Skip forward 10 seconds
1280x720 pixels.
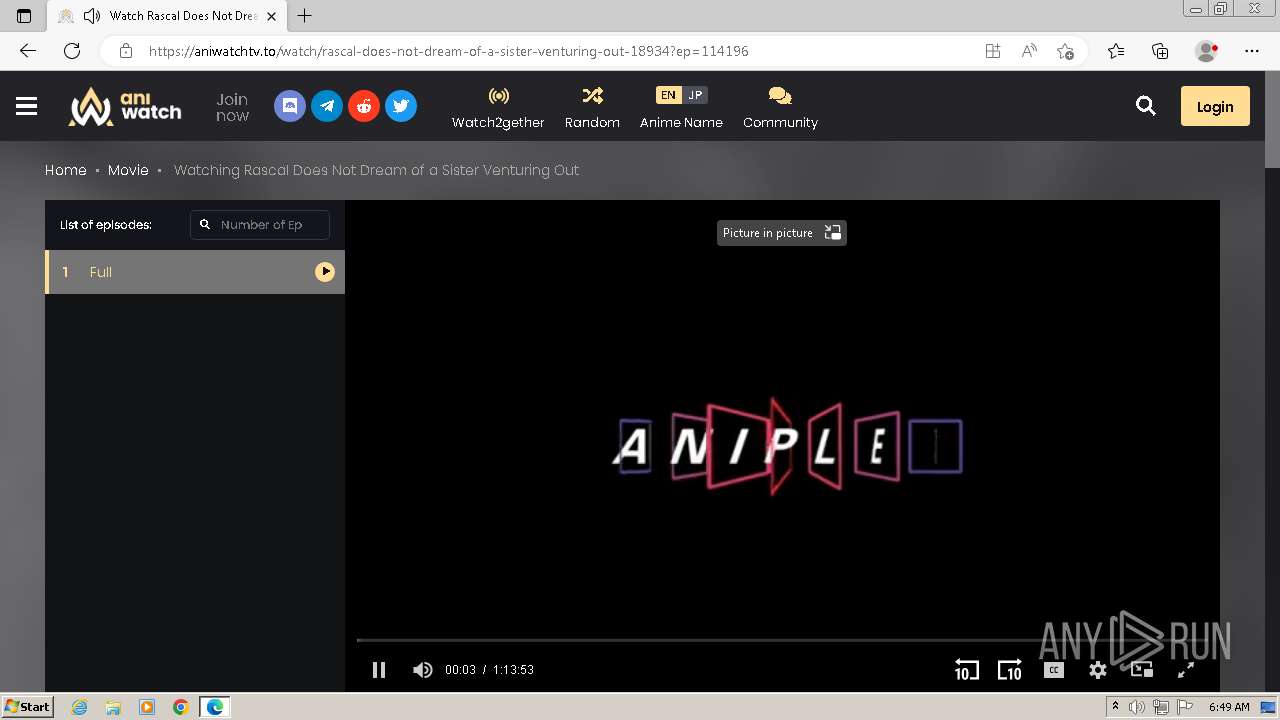1010,670
